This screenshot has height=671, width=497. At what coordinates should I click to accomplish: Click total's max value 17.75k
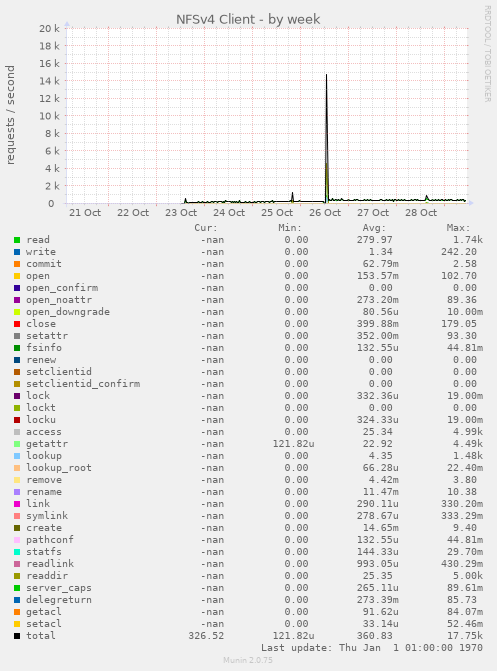point(465,635)
